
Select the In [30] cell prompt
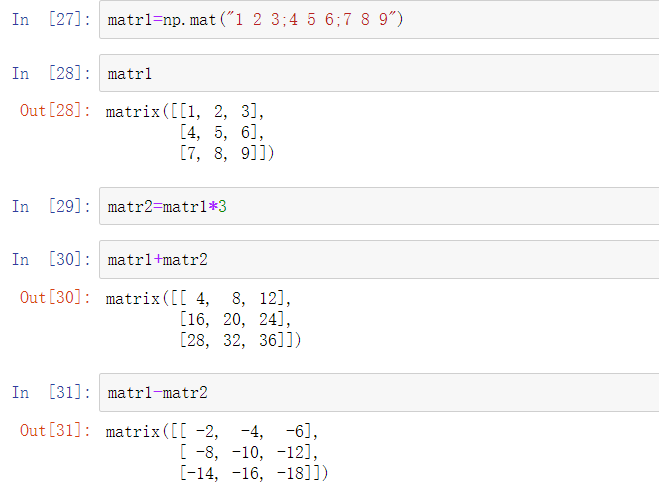pyautogui.click(x=49, y=260)
